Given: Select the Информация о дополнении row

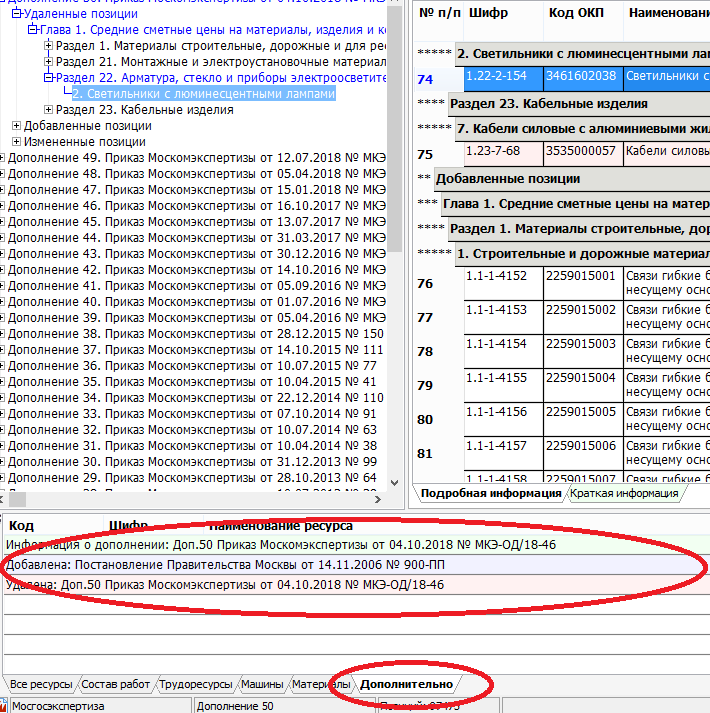Looking at the screenshot, I should click(357, 545).
